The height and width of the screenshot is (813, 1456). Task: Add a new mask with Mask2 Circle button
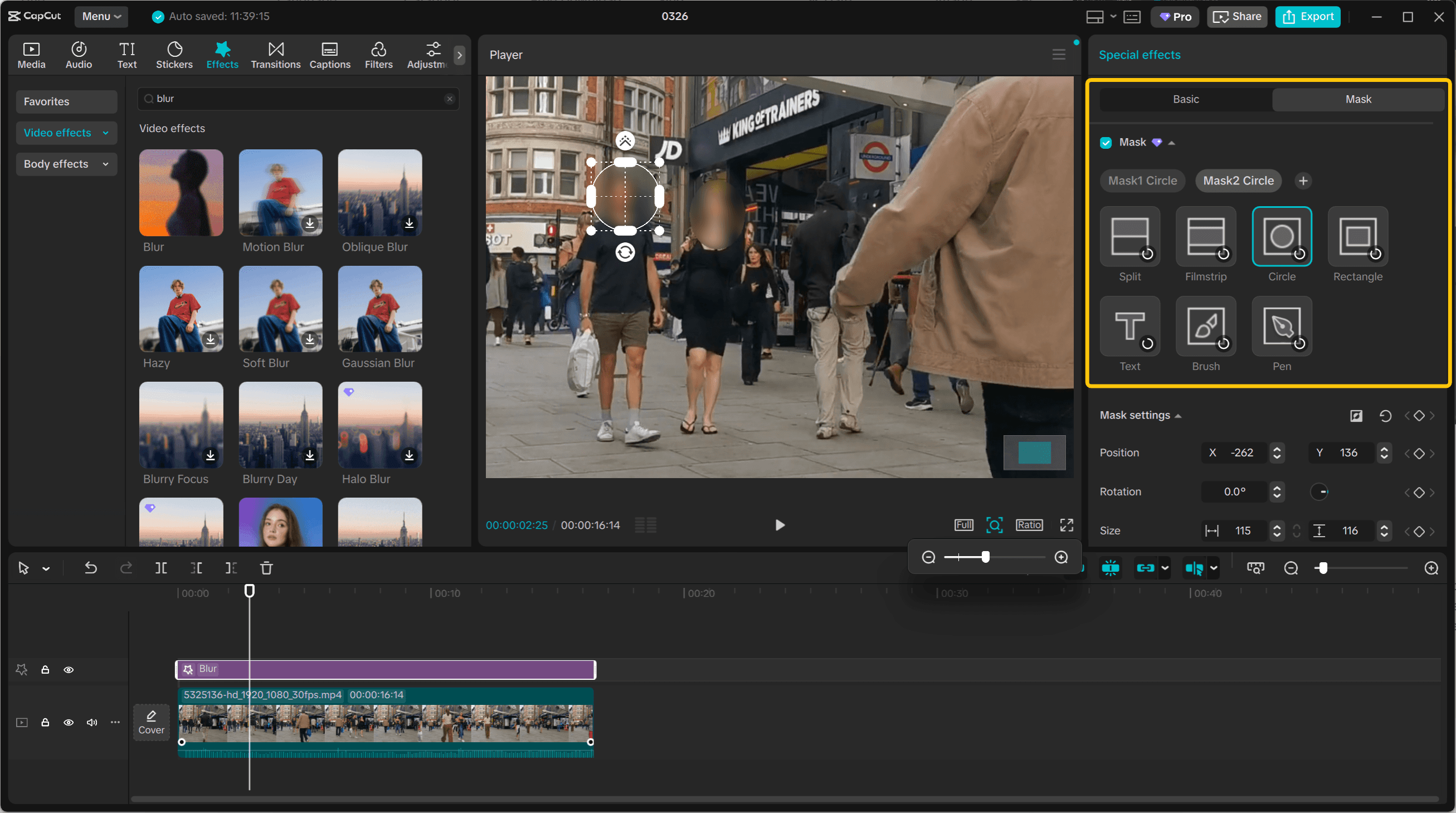click(1238, 181)
